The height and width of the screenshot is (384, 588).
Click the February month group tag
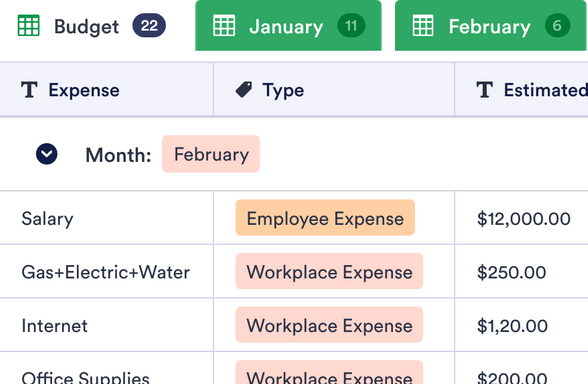coord(211,154)
